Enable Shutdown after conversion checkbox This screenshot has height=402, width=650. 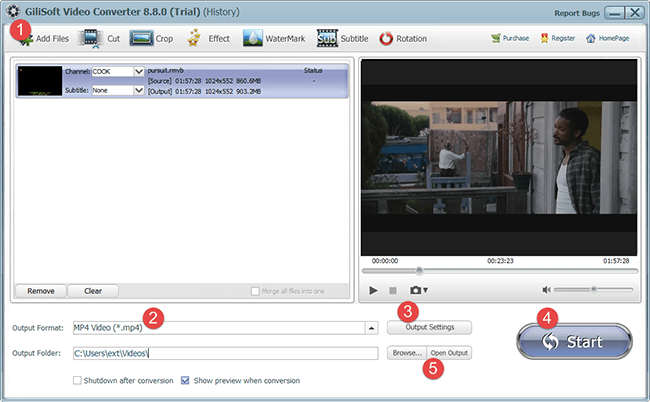(78, 380)
